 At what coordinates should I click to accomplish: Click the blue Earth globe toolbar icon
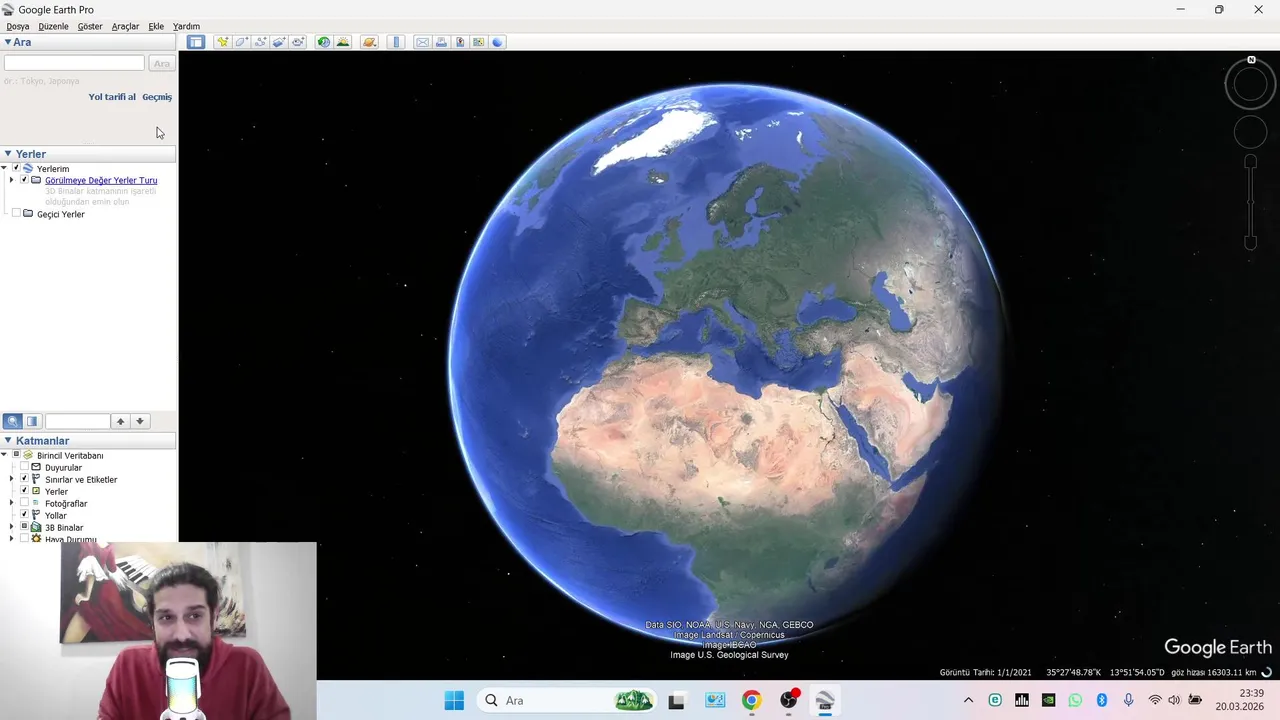(x=498, y=42)
